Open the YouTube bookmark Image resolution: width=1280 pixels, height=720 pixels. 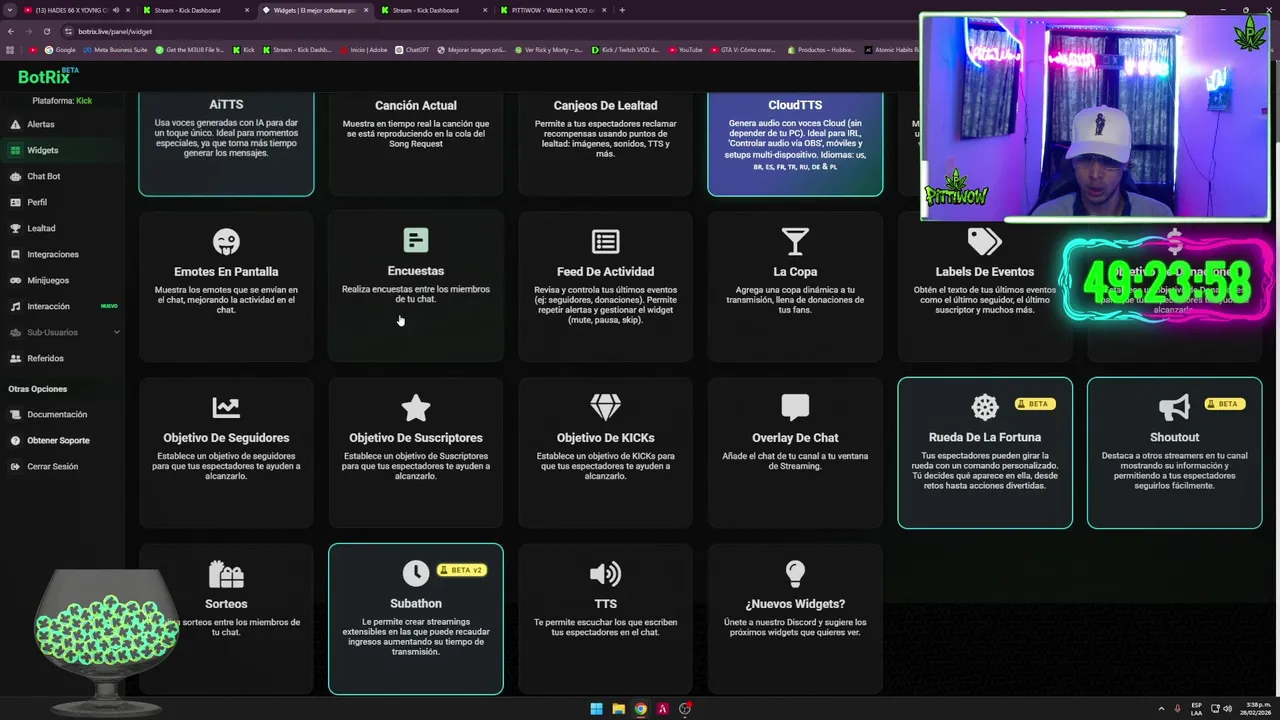click(685, 49)
